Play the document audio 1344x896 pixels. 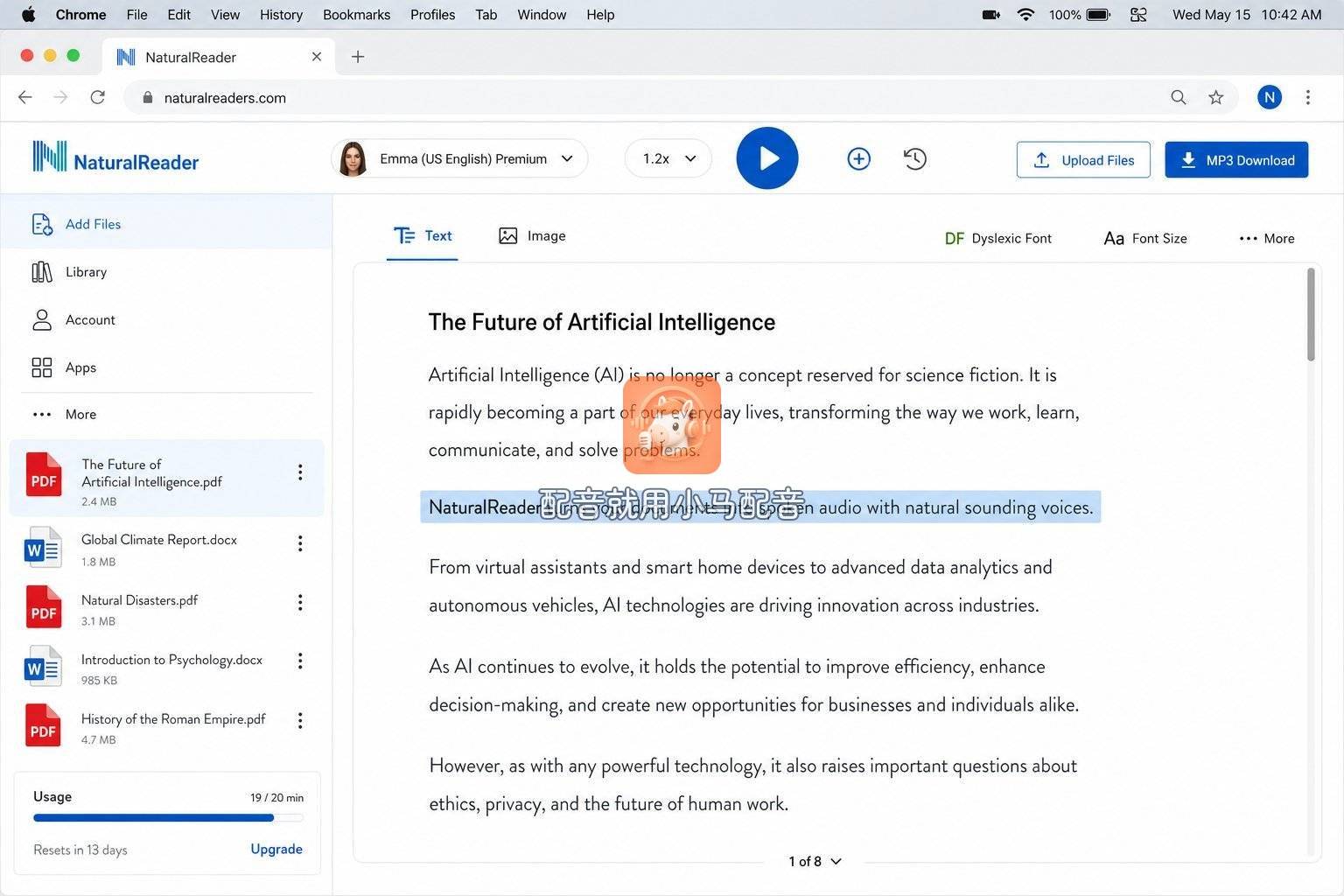point(766,158)
